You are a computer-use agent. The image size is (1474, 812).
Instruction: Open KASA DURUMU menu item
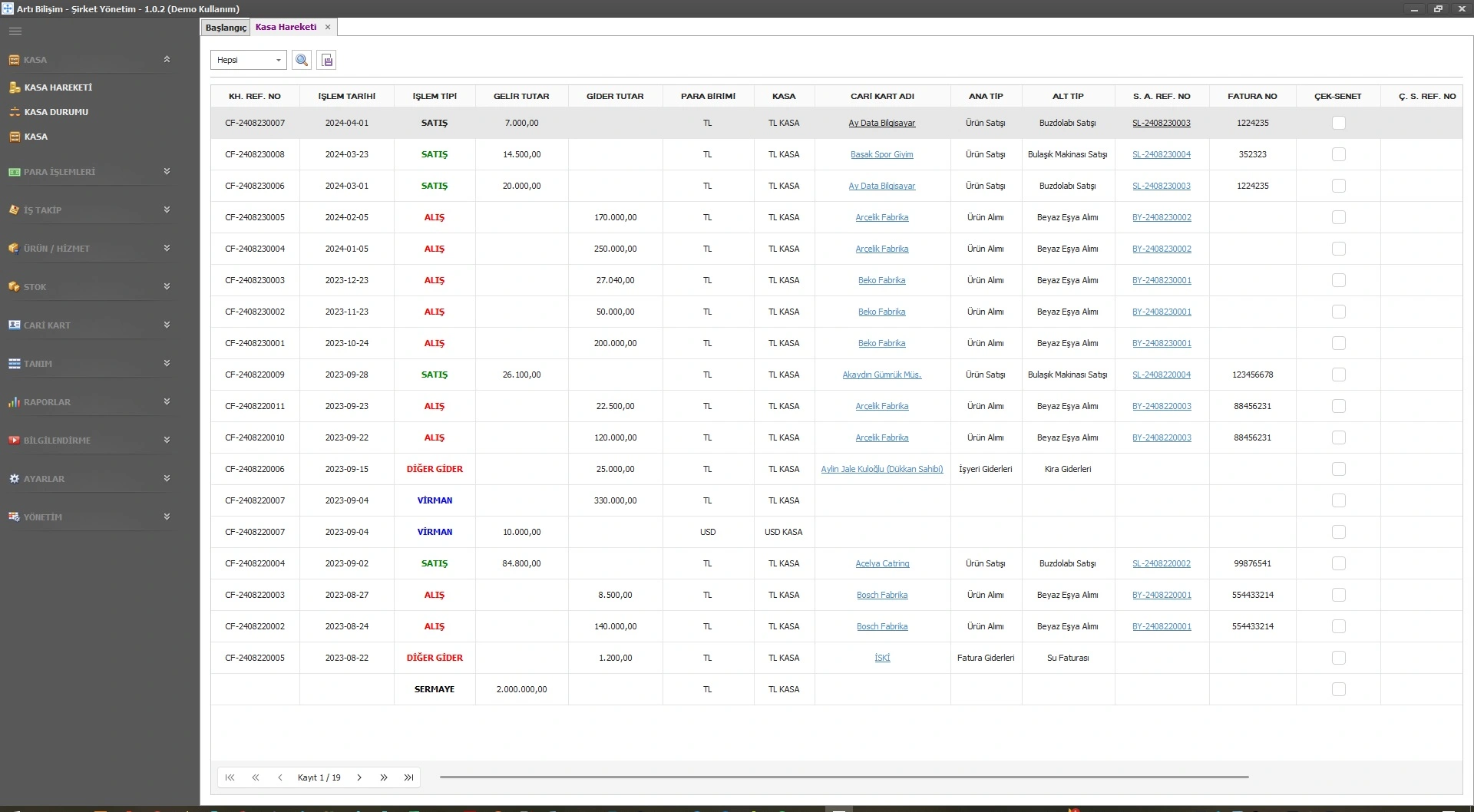[56, 112]
